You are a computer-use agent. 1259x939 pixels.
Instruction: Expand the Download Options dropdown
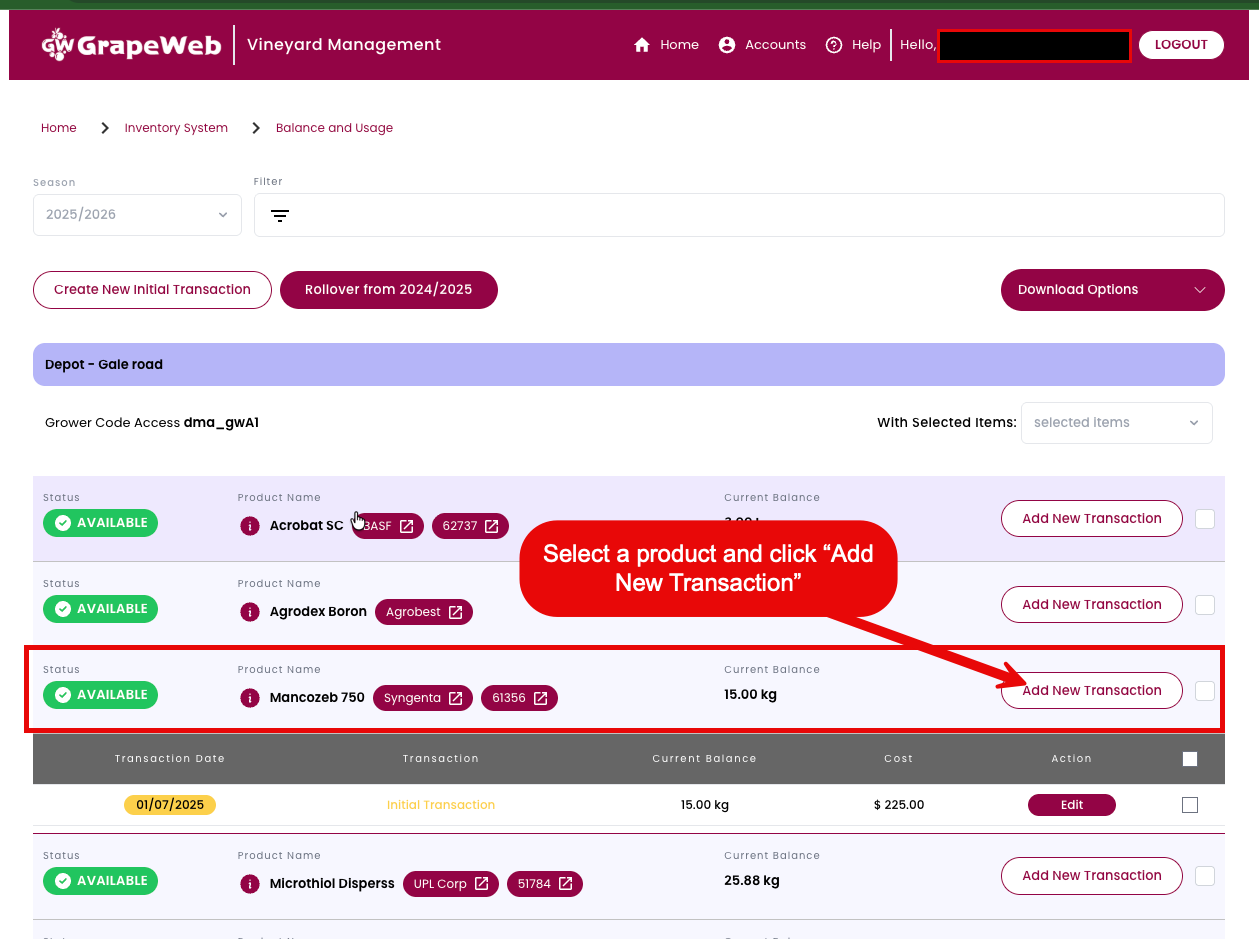[x=1112, y=290]
